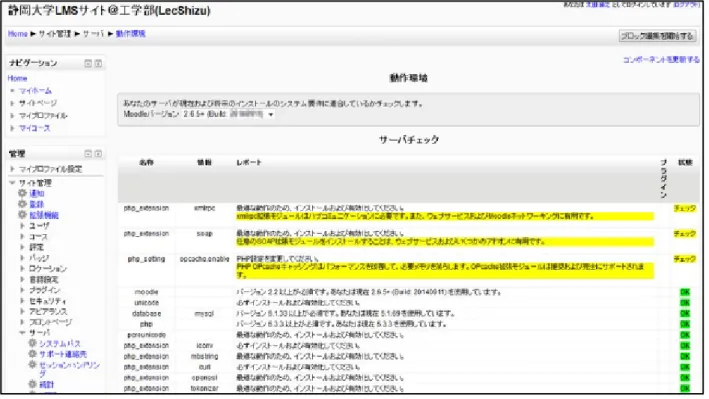Click the openssl info cell
This screenshot has height=399, width=709.
[204, 378]
